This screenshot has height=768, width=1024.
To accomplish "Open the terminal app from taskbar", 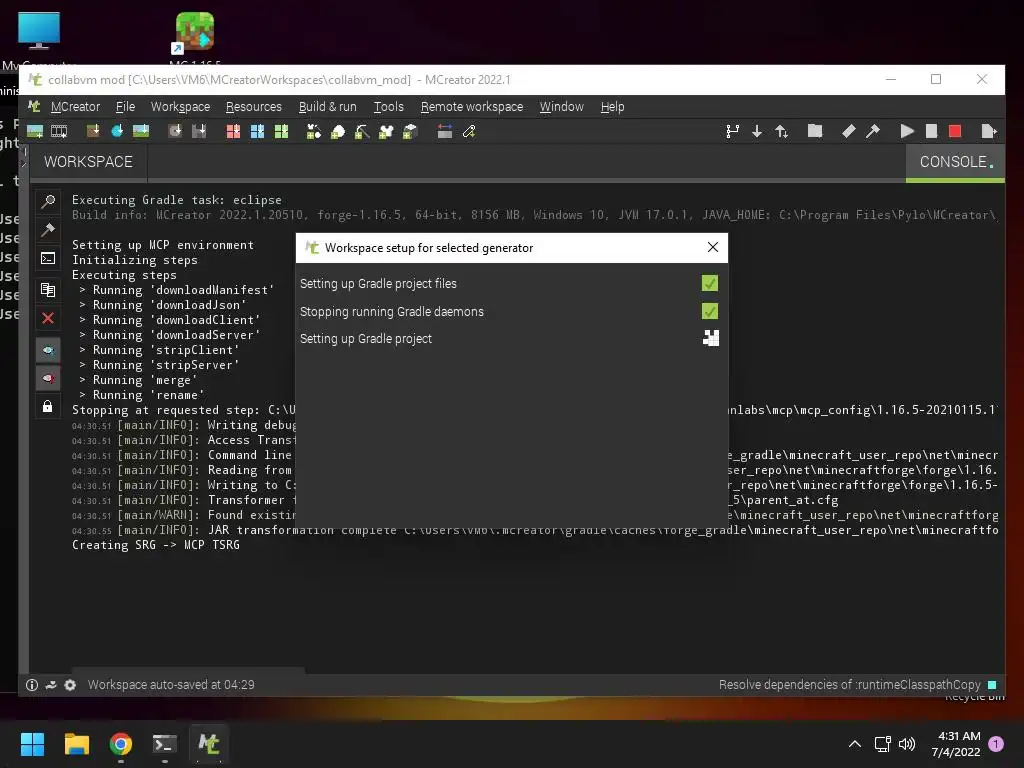I will click(x=165, y=744).
